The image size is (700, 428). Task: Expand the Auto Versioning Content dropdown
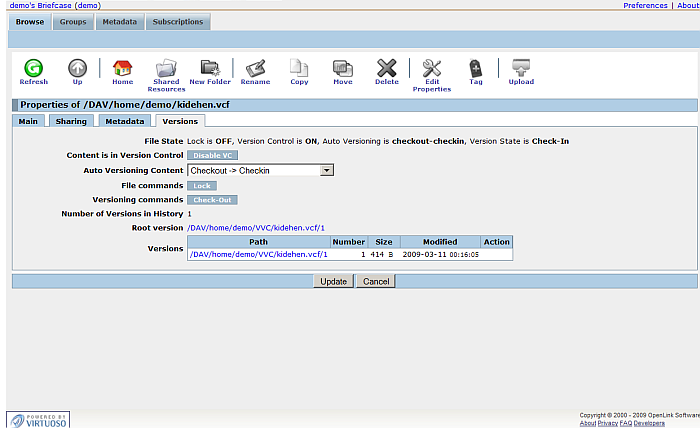(326, 171)
